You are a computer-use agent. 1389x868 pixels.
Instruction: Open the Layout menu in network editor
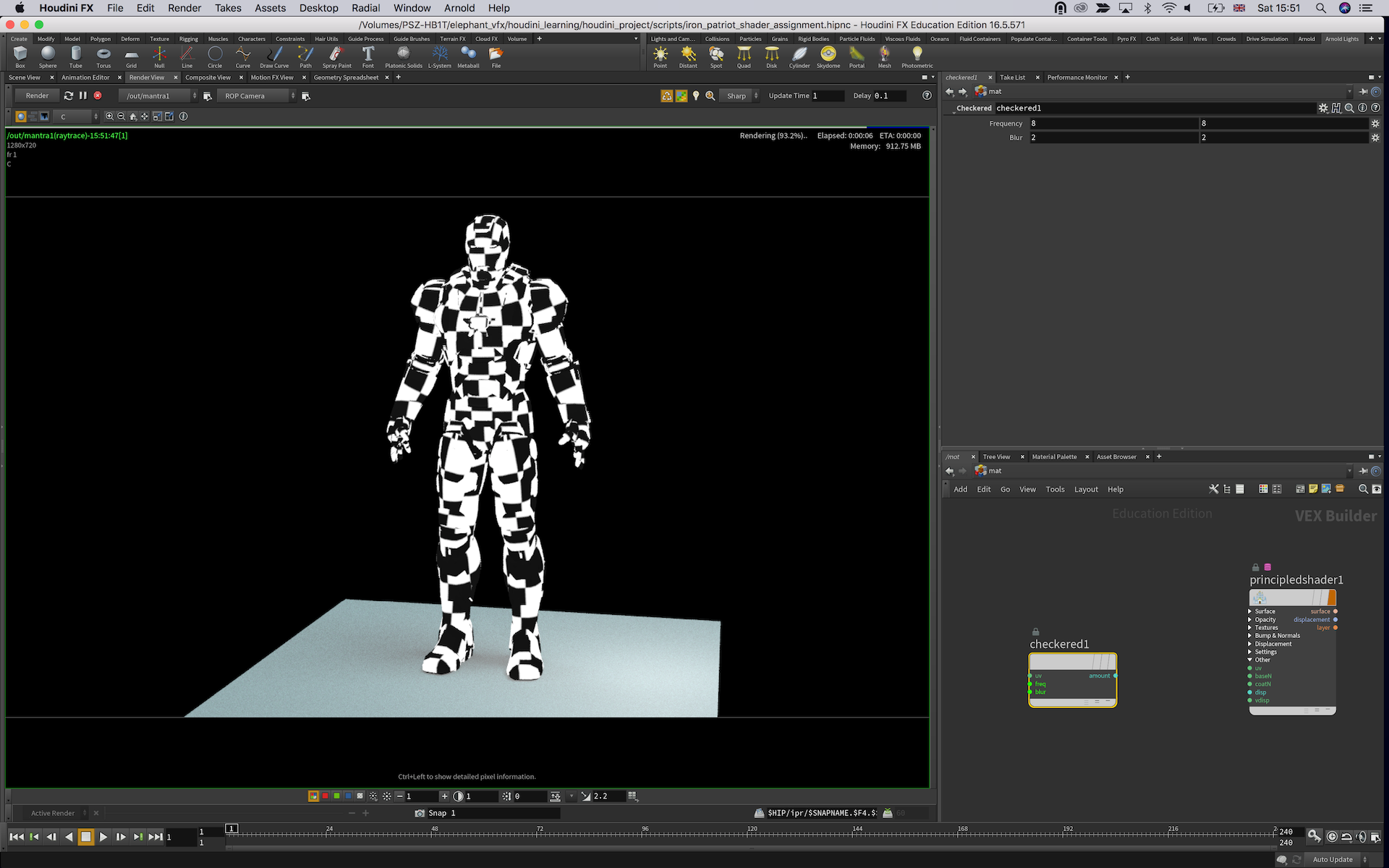(x=1086, y=490)
